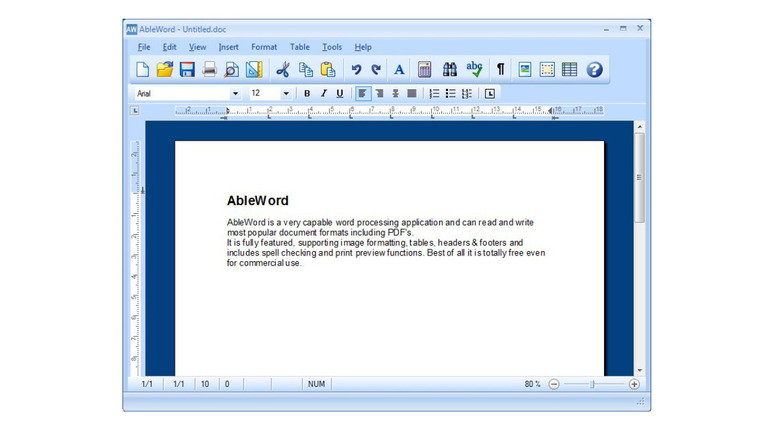Click the scroll down arrow
The image size is (780, 438).
640,371
